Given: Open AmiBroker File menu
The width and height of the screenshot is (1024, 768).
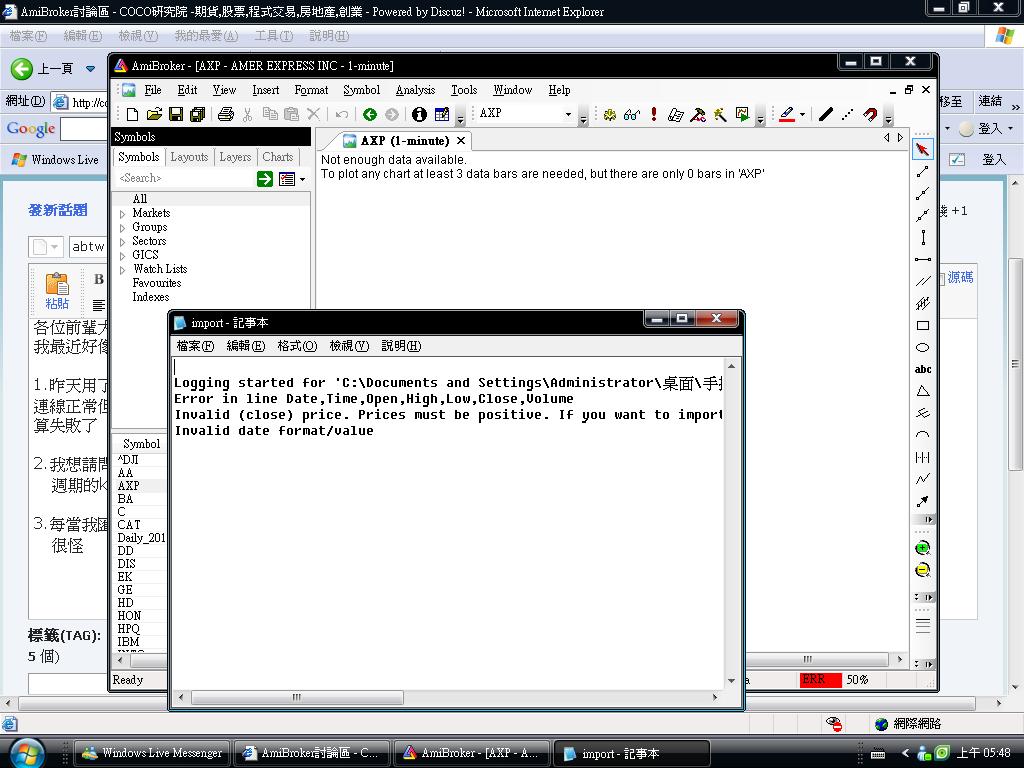Looking at the screenshot, I should [x=153, y=90].
